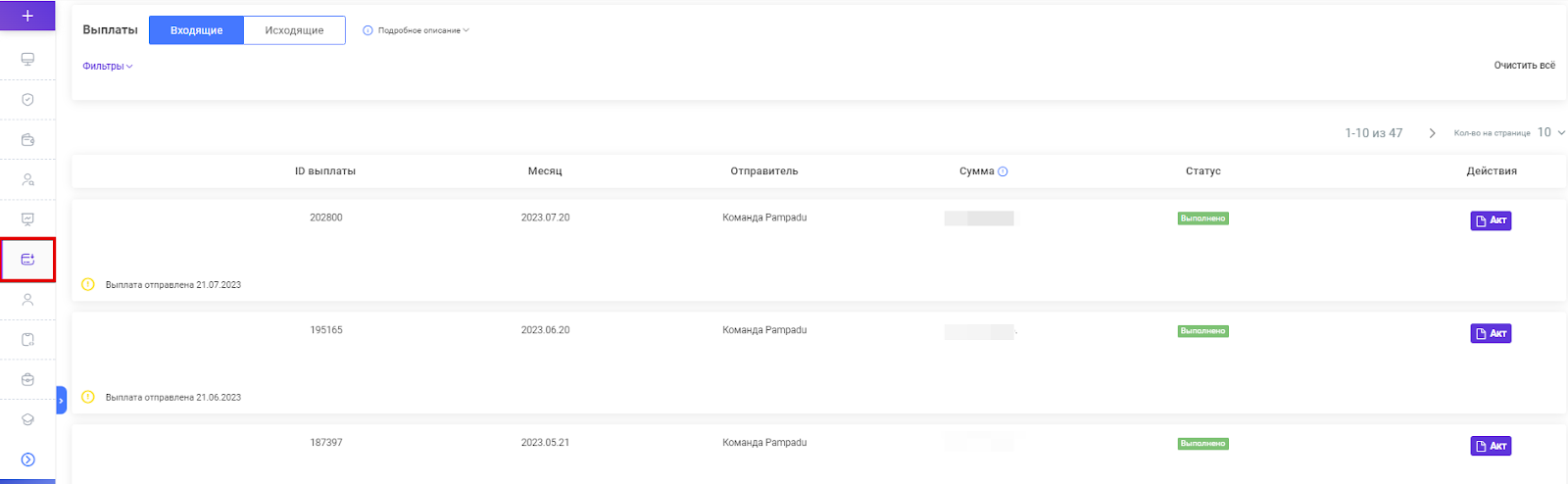The width and height of the screenshot is (1568, 484).
Task: Expand the sidebar with the blue arrow handle
Action: (61, 400)
